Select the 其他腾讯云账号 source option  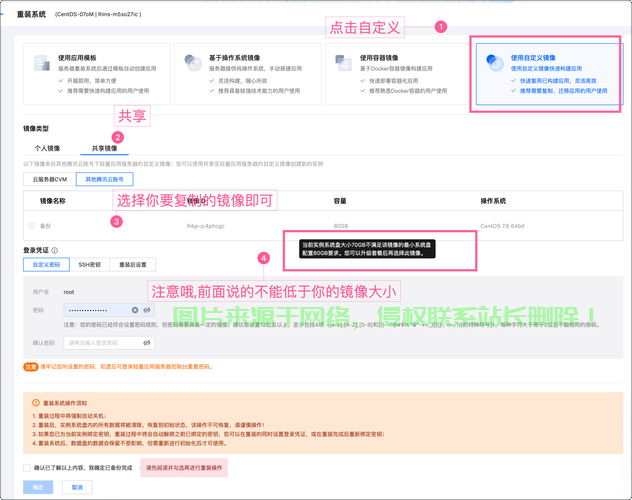(x=104, y=179)
